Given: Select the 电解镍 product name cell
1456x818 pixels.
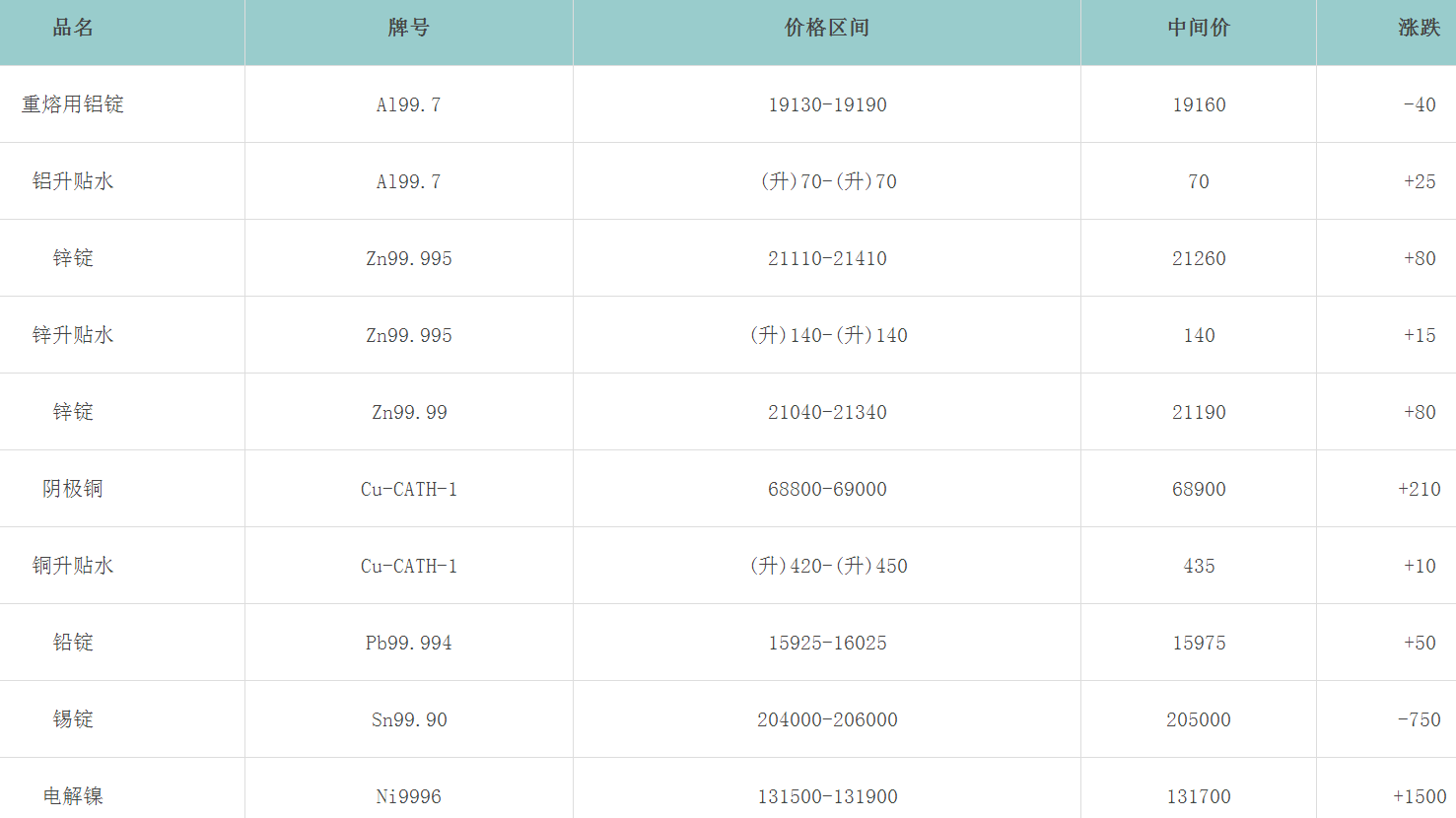Looking at the screenshot, I should tap(73, 796).
